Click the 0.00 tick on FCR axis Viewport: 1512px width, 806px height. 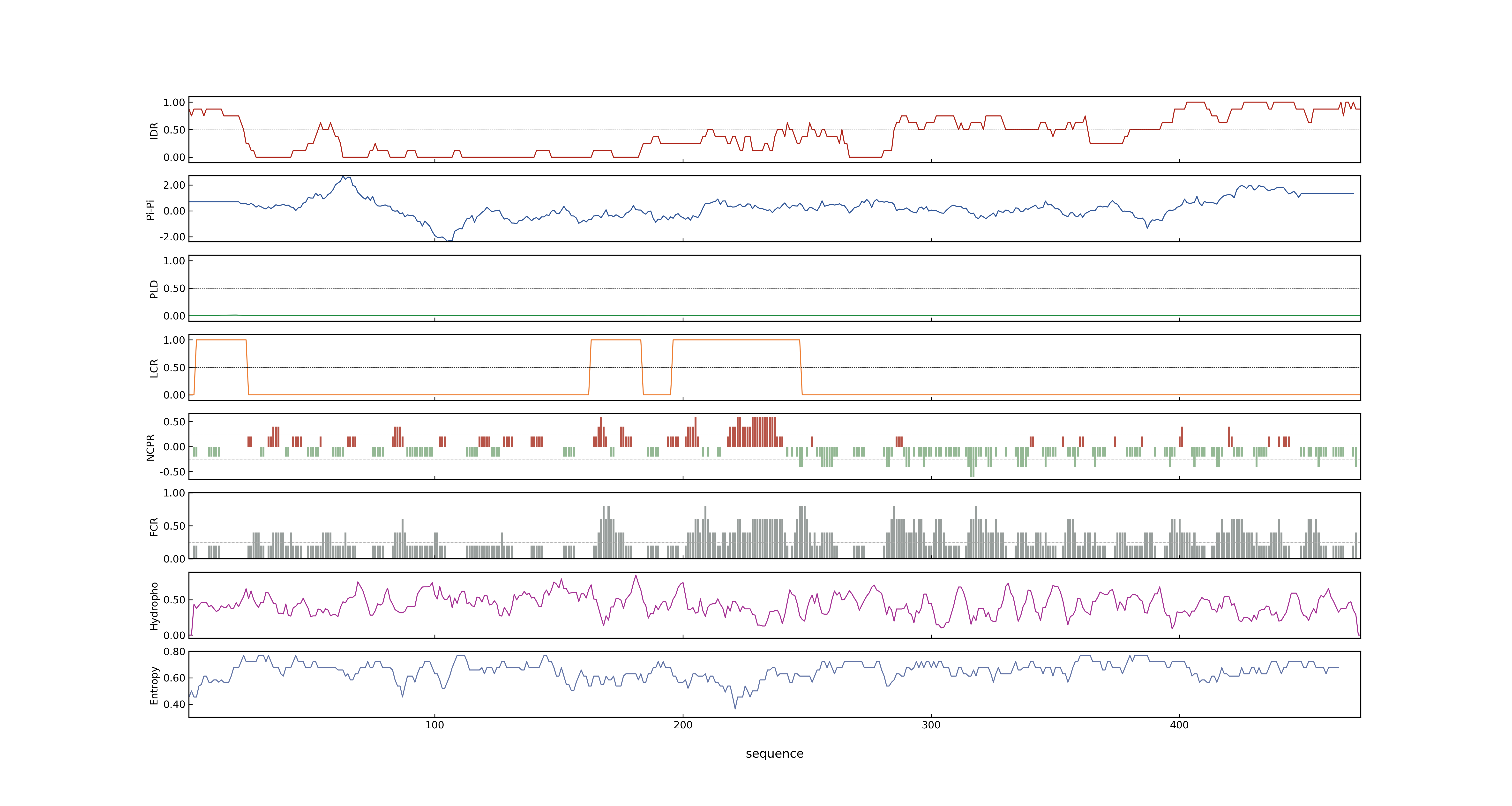[x=174, y=559]
